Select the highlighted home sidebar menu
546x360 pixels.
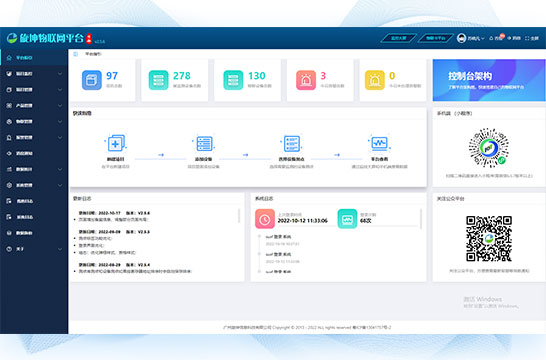[x=34, y=58]
